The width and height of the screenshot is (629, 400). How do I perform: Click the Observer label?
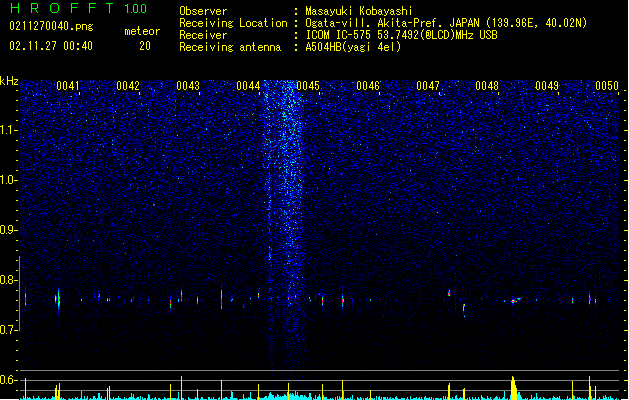pyautogui.click(x=203, y=11)
